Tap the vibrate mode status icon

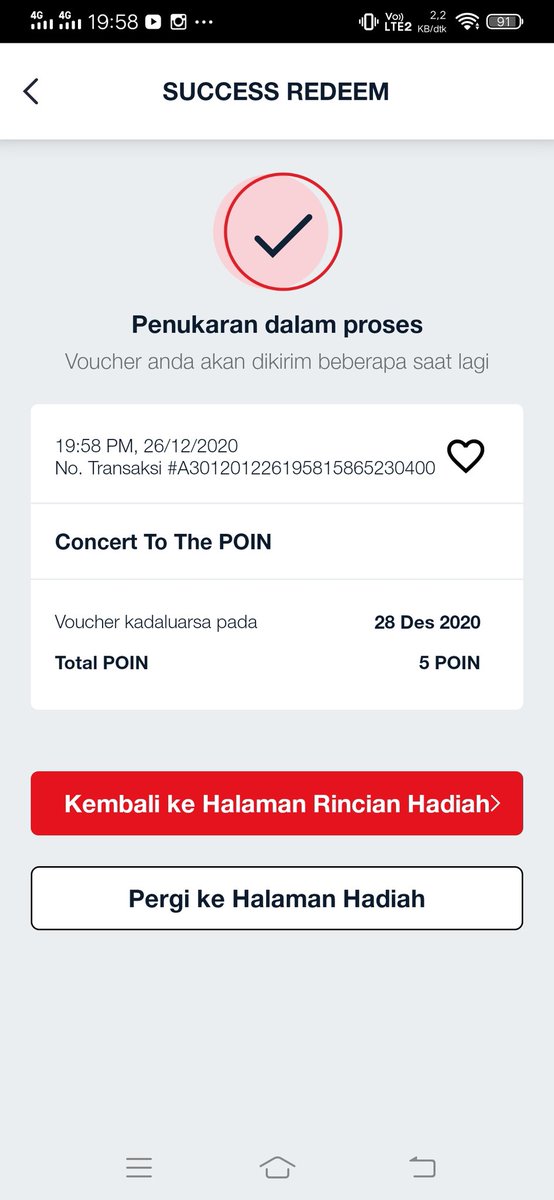point(367,21)
